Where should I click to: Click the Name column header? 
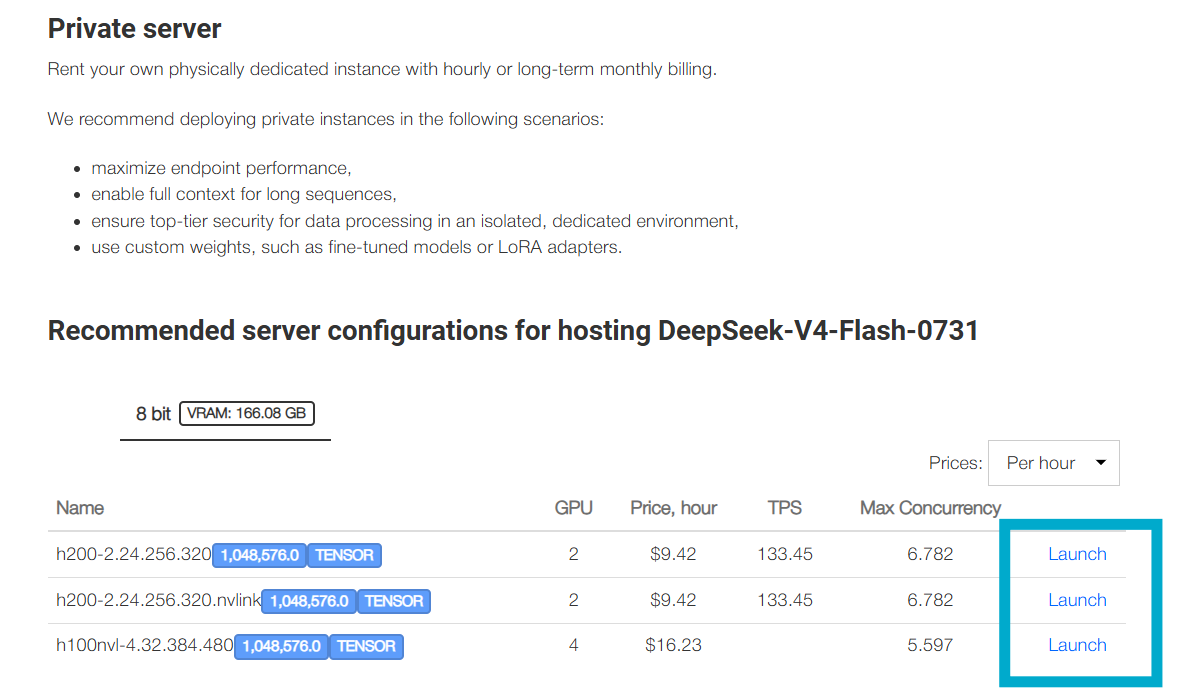pyautogui.click(x=80, y=508)
